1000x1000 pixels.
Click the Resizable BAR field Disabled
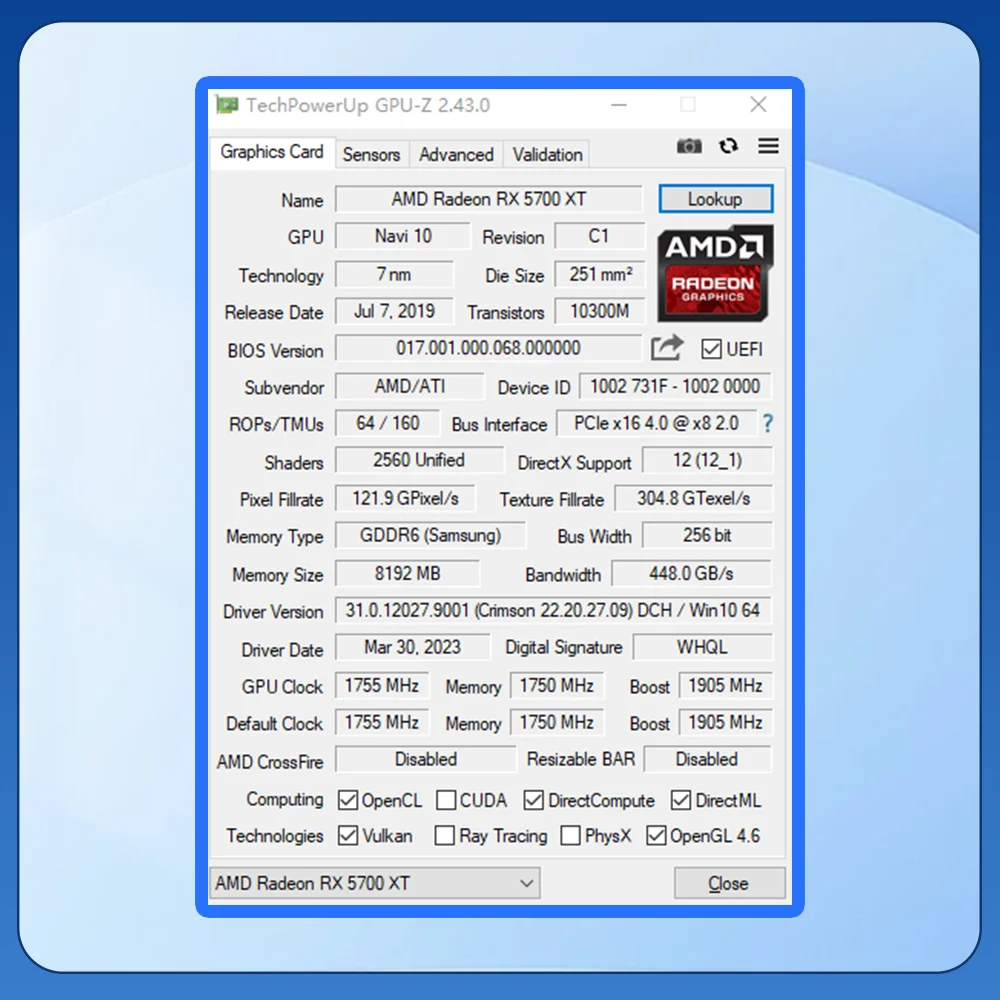pyautogui.click(x=707, y=760)
